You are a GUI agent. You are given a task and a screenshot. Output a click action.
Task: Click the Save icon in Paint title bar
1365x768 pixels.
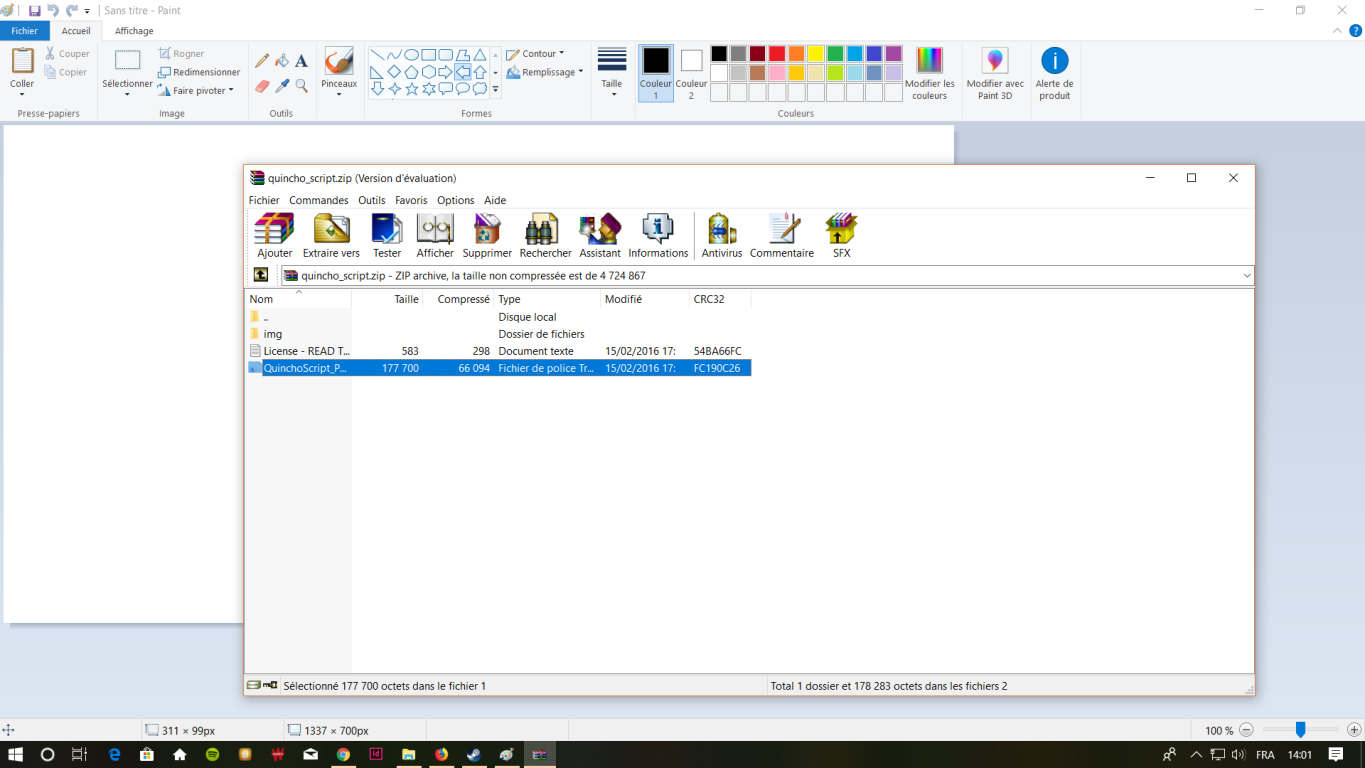tap(34, 10)
